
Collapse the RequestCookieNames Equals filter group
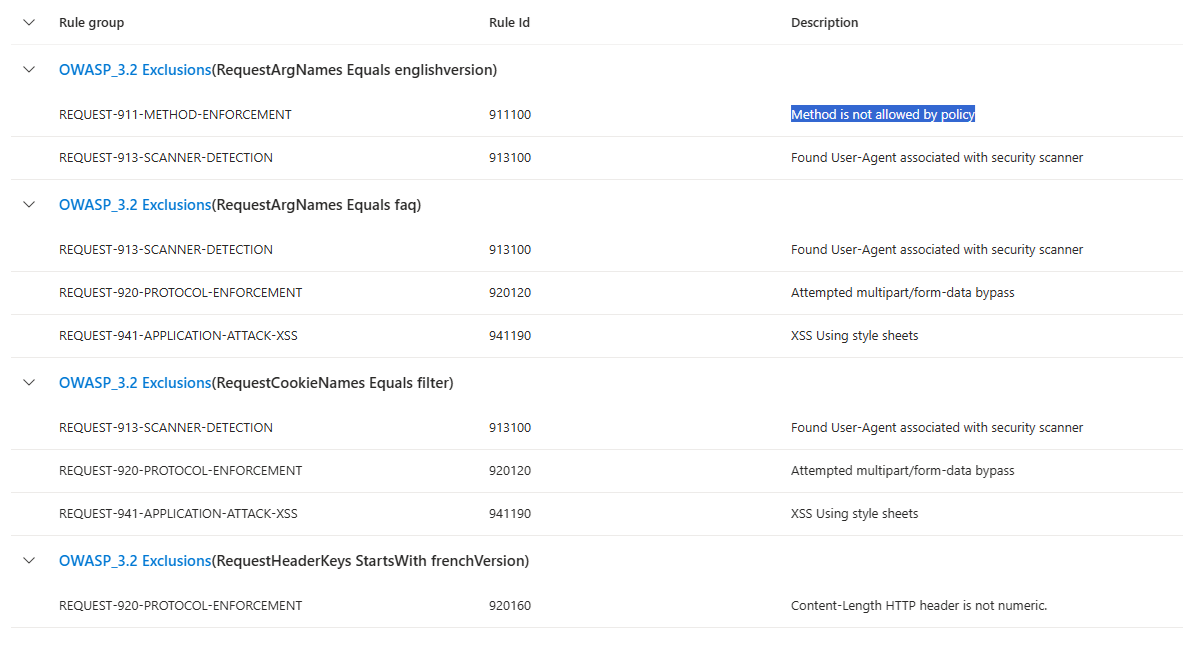[29, 383]
